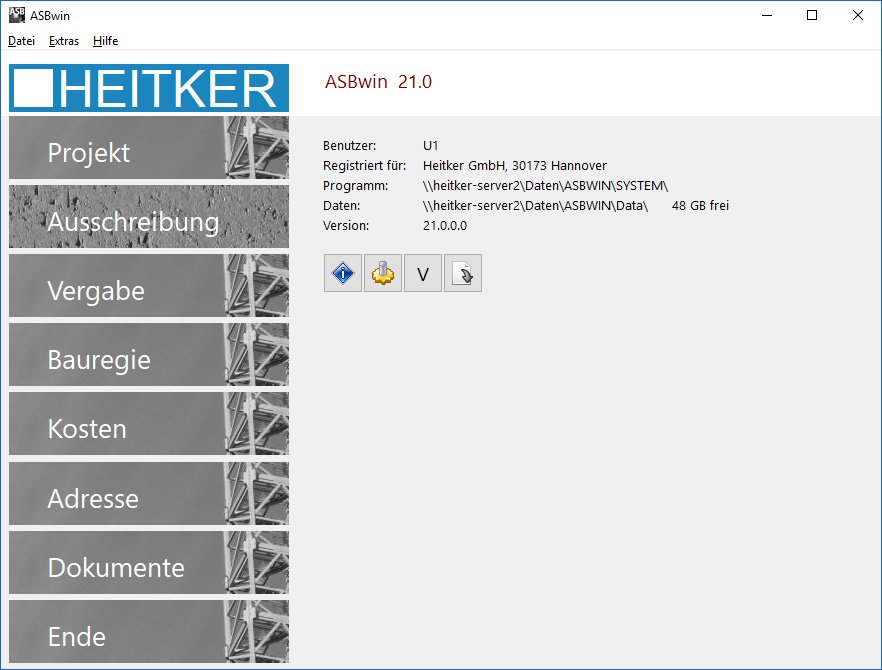The height and width of the screenshot is (670, 882).
Task: Click the 'Programm:' label
Action: (356, 186)
